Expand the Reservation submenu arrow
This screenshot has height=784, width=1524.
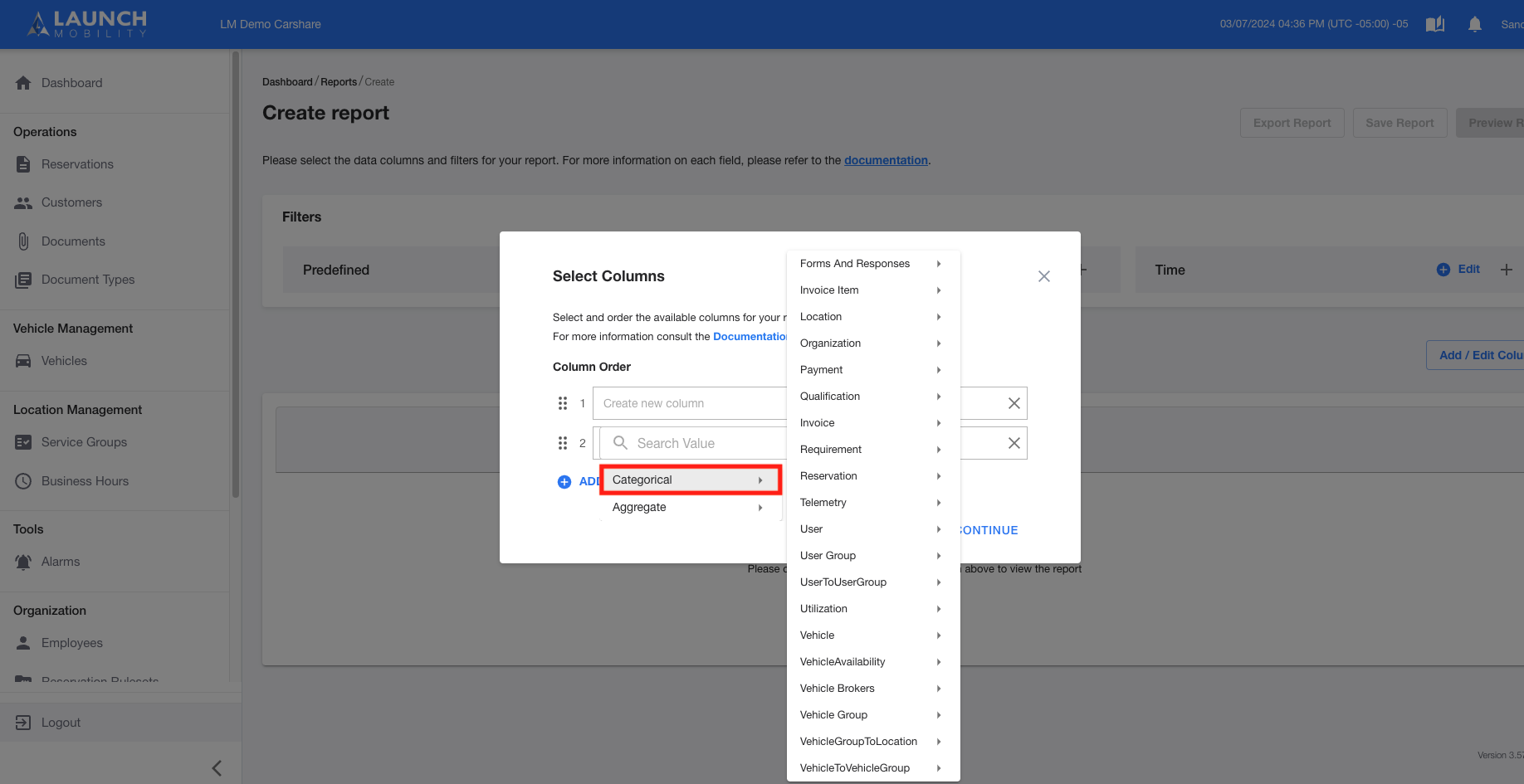click(x=939, y=476)
